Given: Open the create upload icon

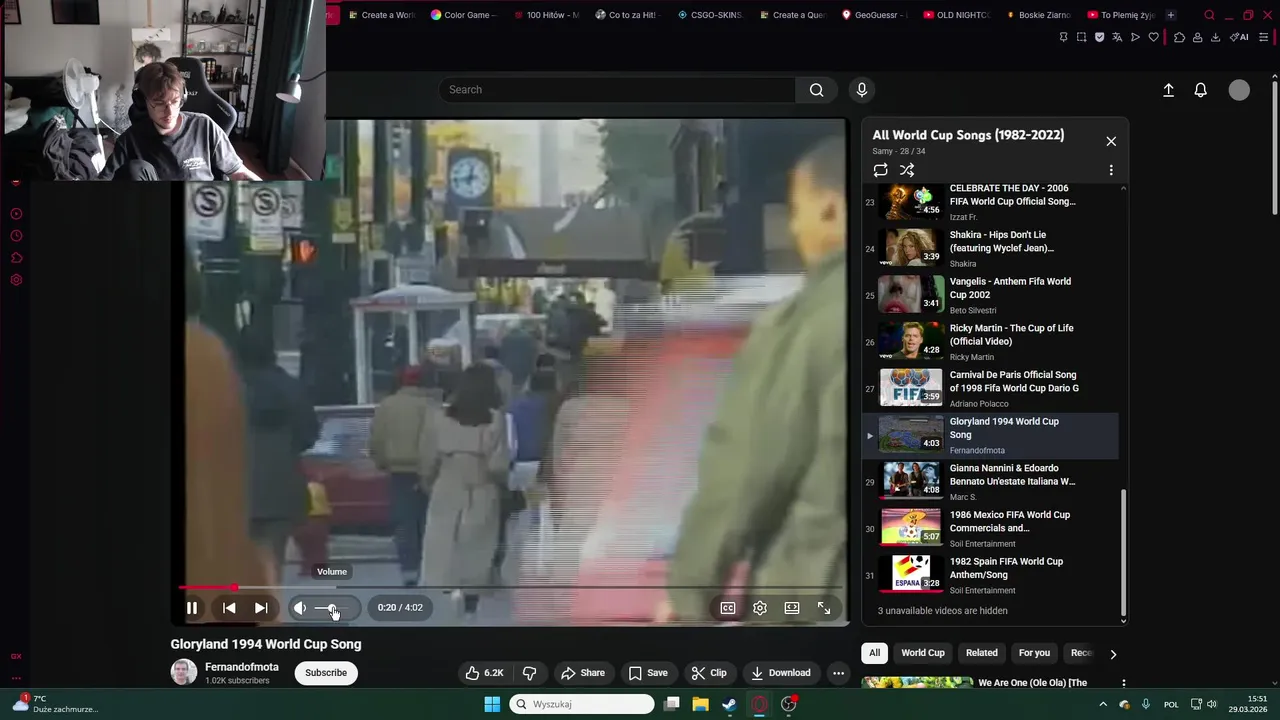Looking at the screenshot, I should [x=1168, y=90].
